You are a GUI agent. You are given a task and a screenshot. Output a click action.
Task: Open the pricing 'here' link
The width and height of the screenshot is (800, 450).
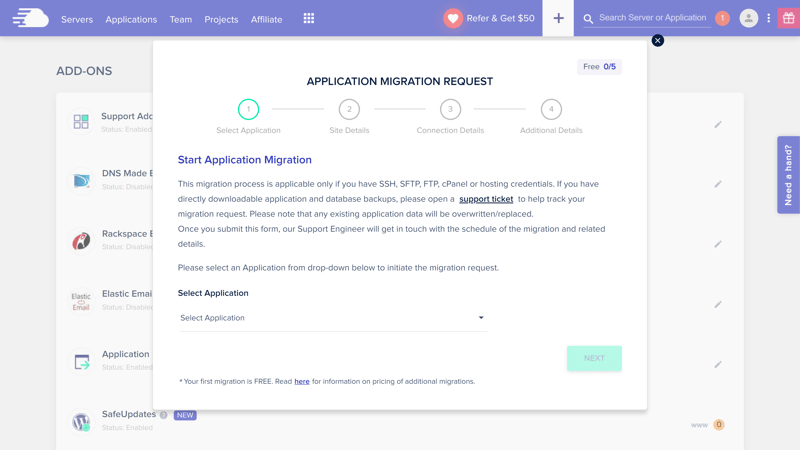pyautogui.click(x=302, y=382)
